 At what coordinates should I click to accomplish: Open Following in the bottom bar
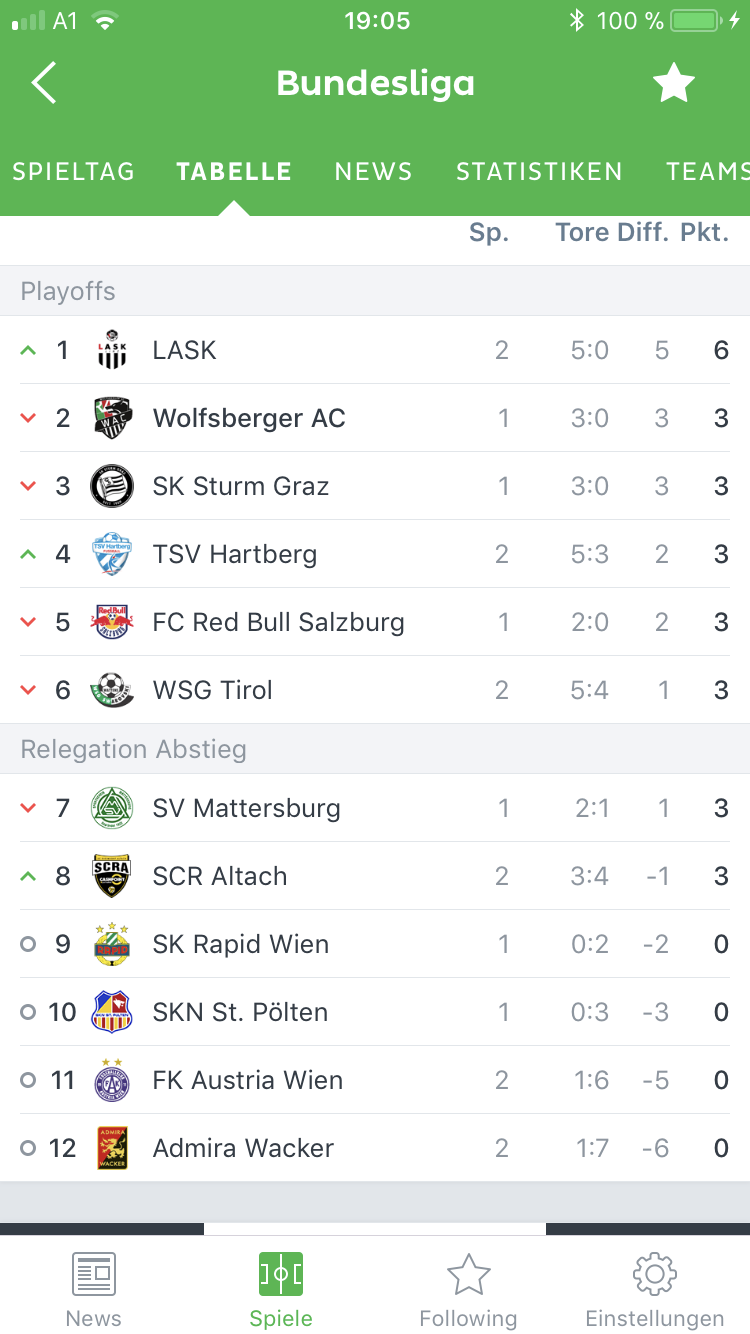(468, 1290)
